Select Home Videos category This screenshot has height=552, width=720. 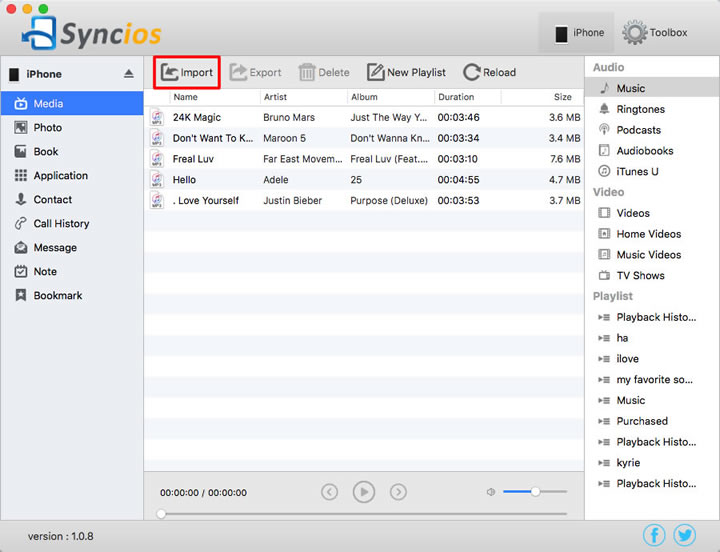point(652,234)
